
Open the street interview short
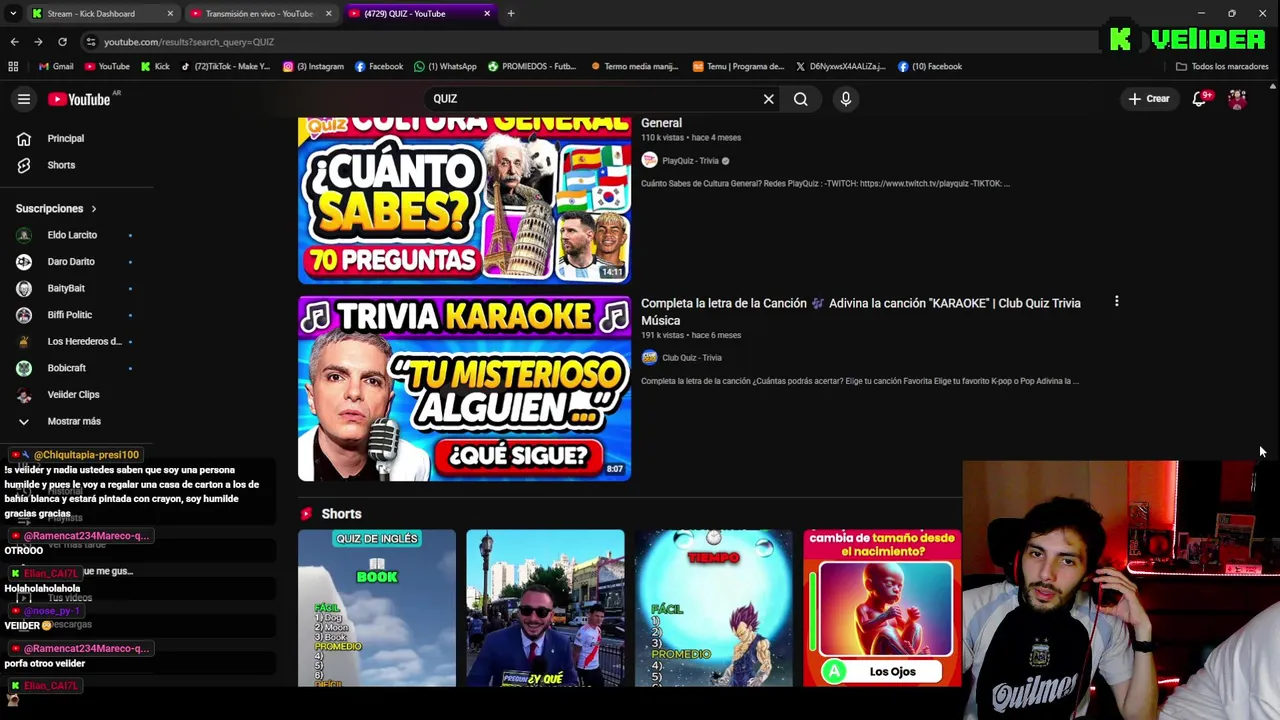tap(545, 608)
